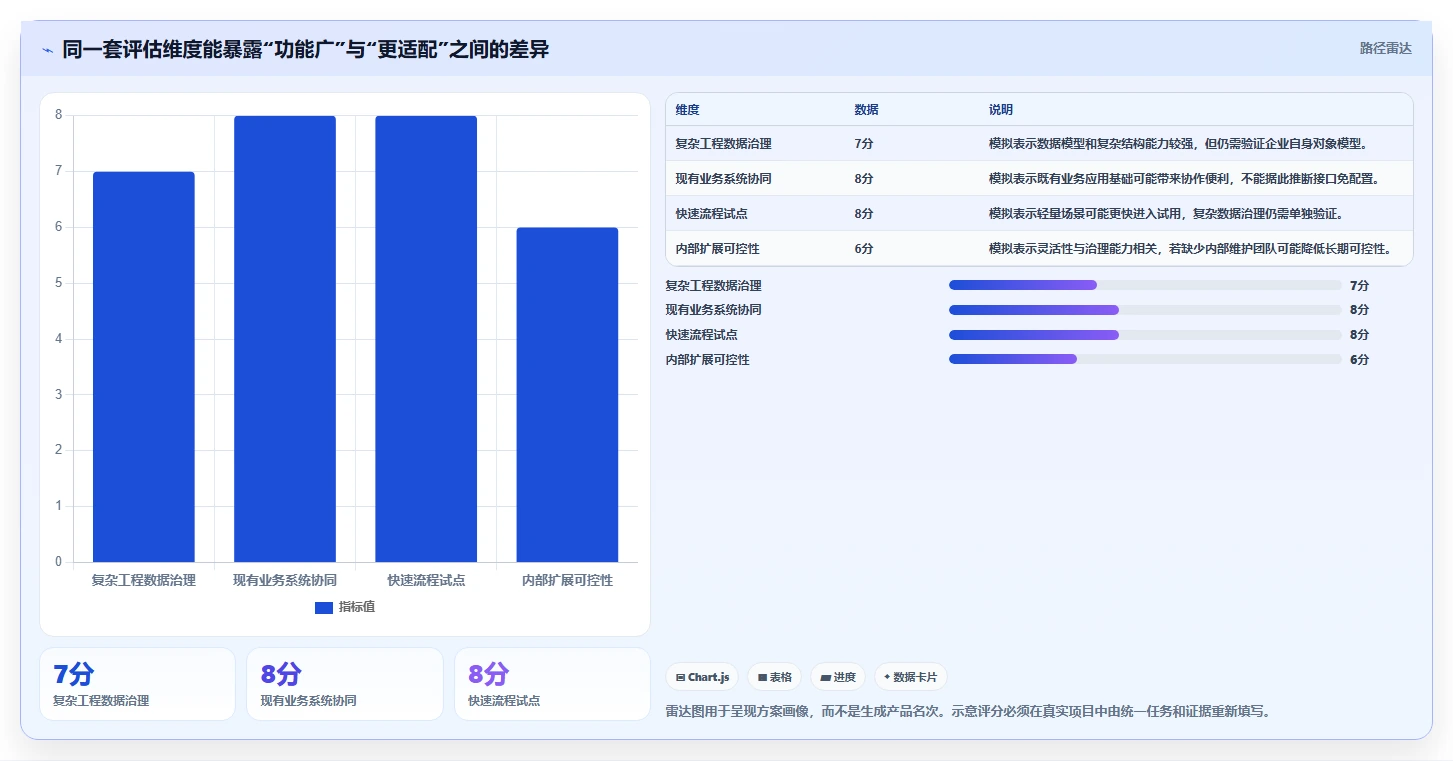Viewport: 1453px width, 761px height.
Task: Click the 维度 table column header
Action: coord(688,110)
